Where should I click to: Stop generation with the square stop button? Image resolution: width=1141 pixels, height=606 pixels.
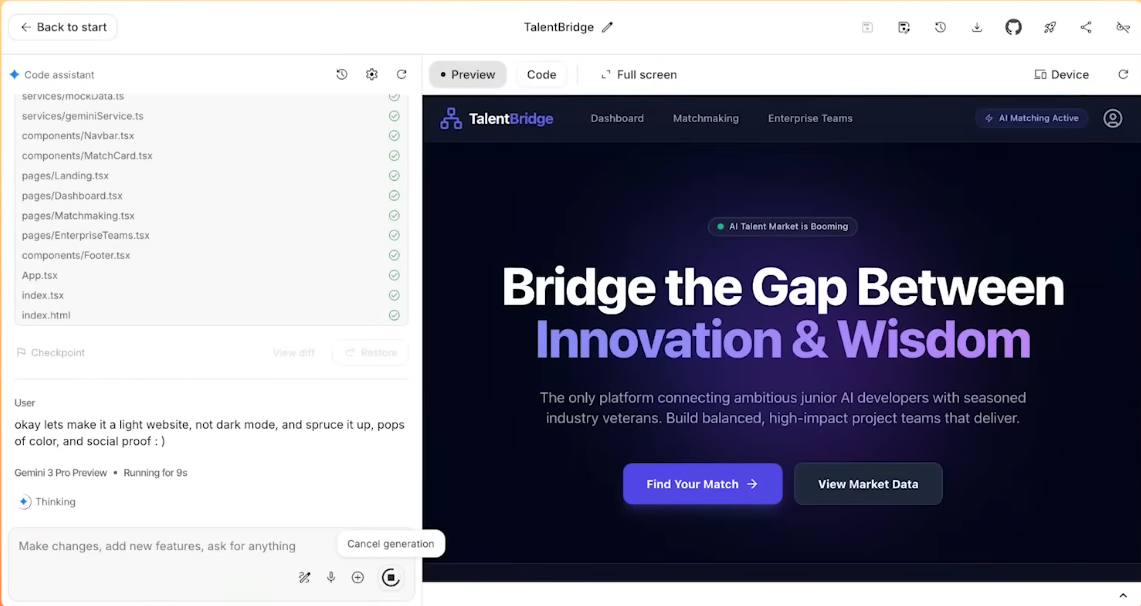pyautogui.click(x=391, y=577)
